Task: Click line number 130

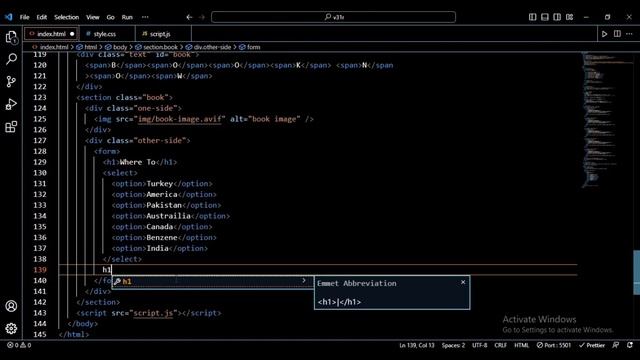Action: (40, 173)
